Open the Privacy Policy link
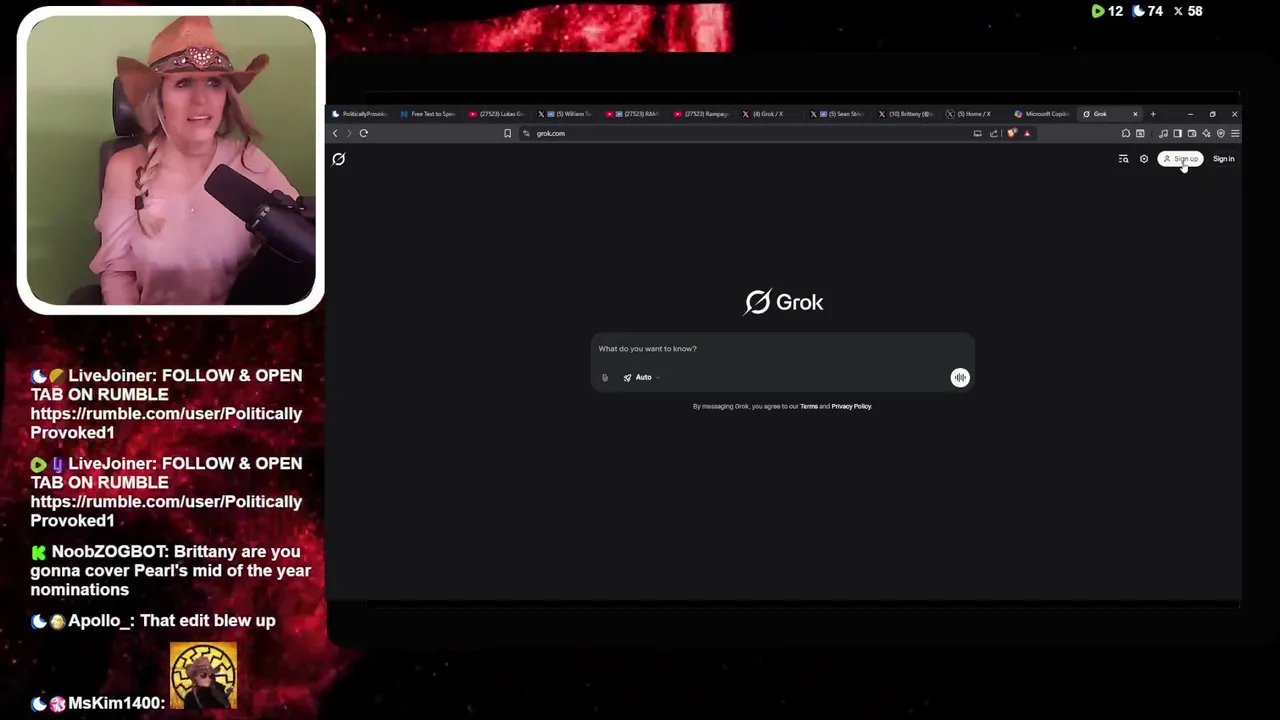This screenshot has height=720, width=1280. pos(851,407)
